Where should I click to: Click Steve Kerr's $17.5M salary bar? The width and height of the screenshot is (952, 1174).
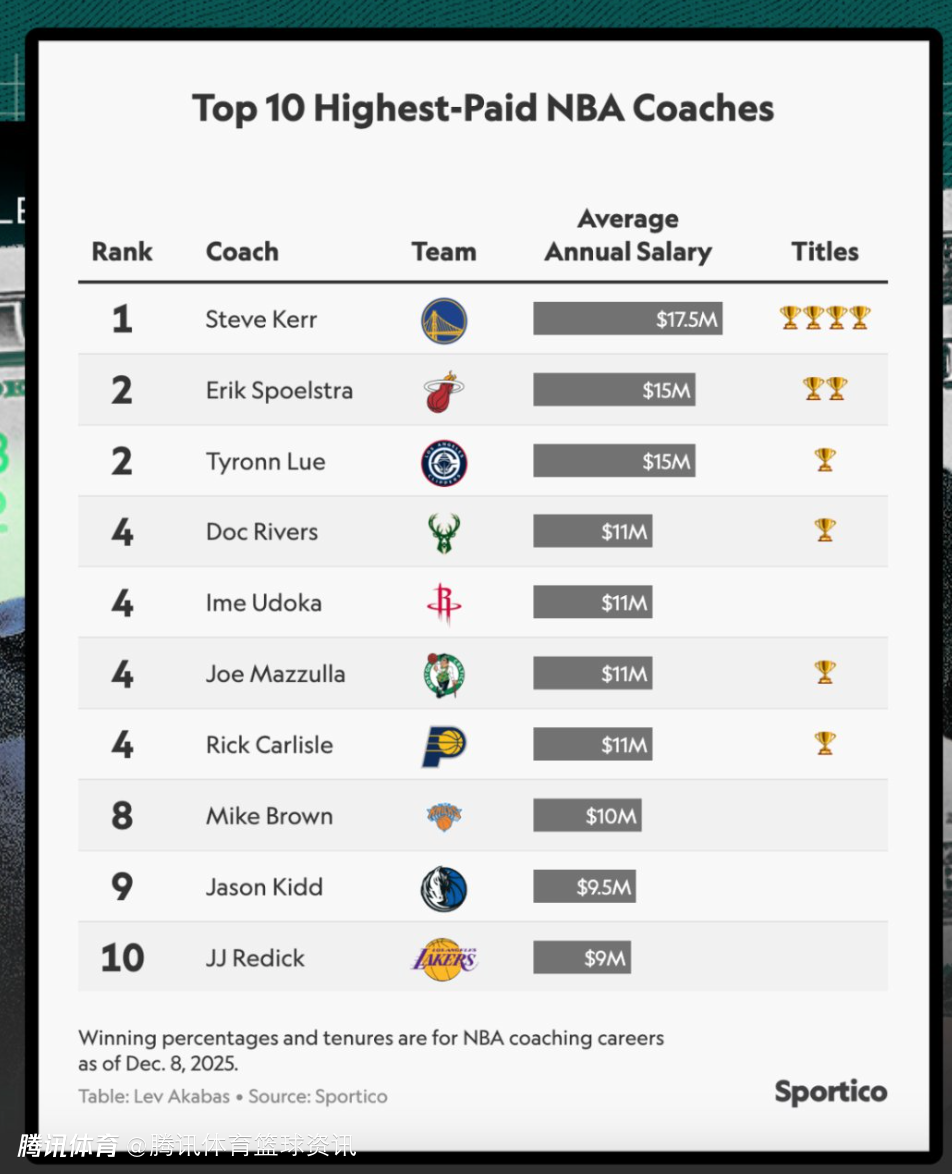[627, 319]
